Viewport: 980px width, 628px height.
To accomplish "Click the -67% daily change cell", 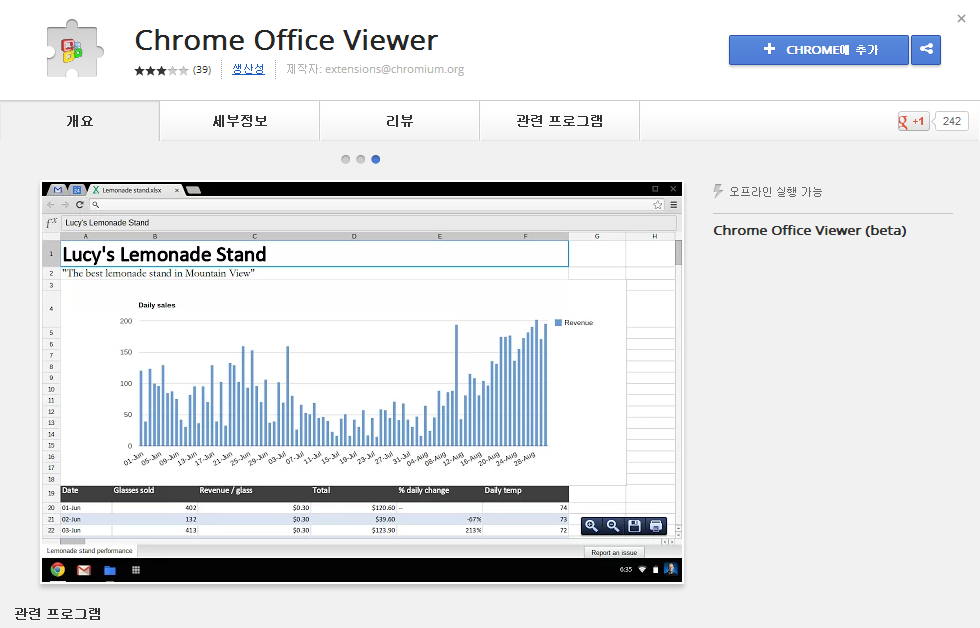I will [440, 519].
